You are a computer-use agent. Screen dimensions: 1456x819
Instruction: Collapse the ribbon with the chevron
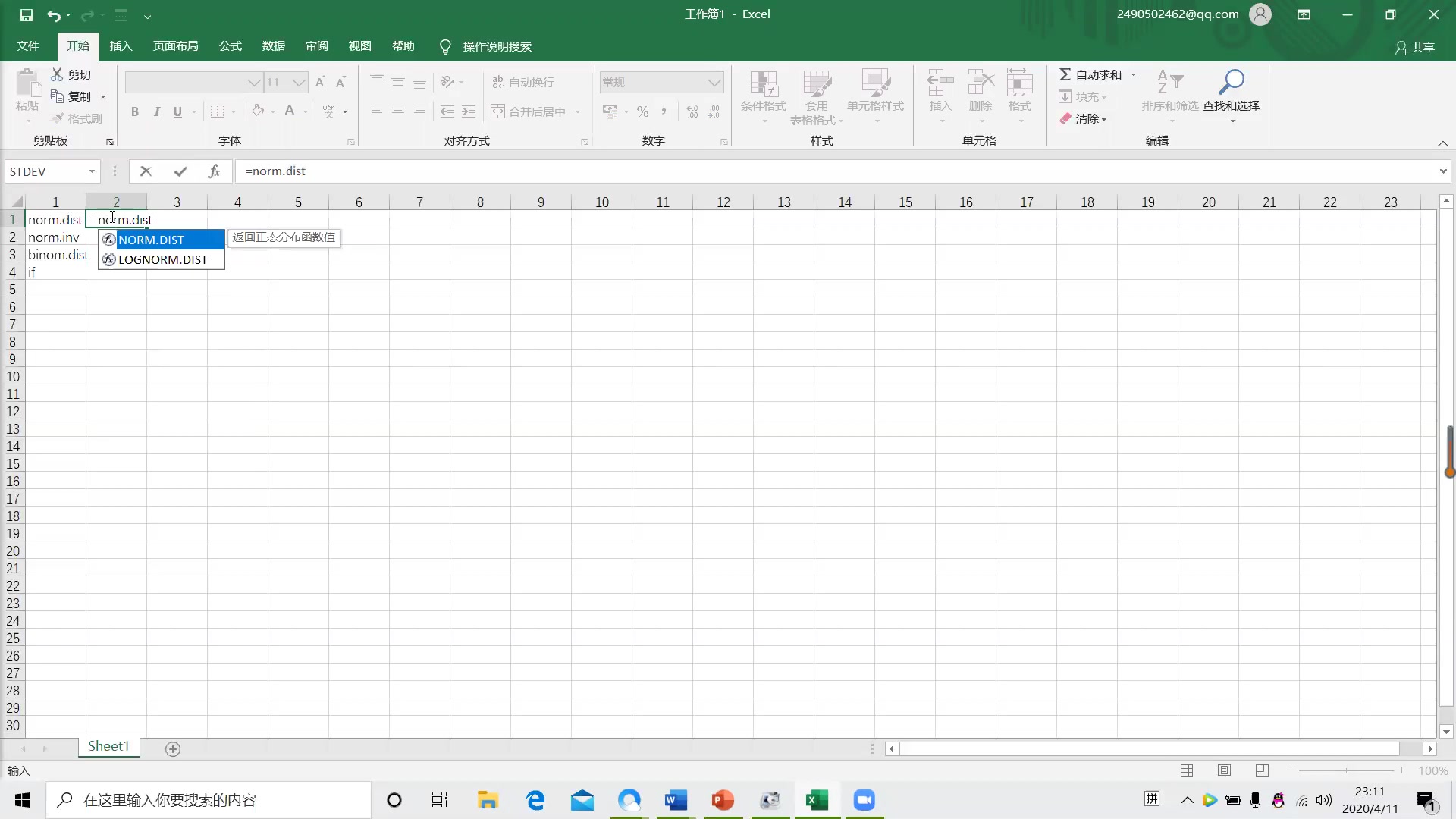[x=1442, y=143]
